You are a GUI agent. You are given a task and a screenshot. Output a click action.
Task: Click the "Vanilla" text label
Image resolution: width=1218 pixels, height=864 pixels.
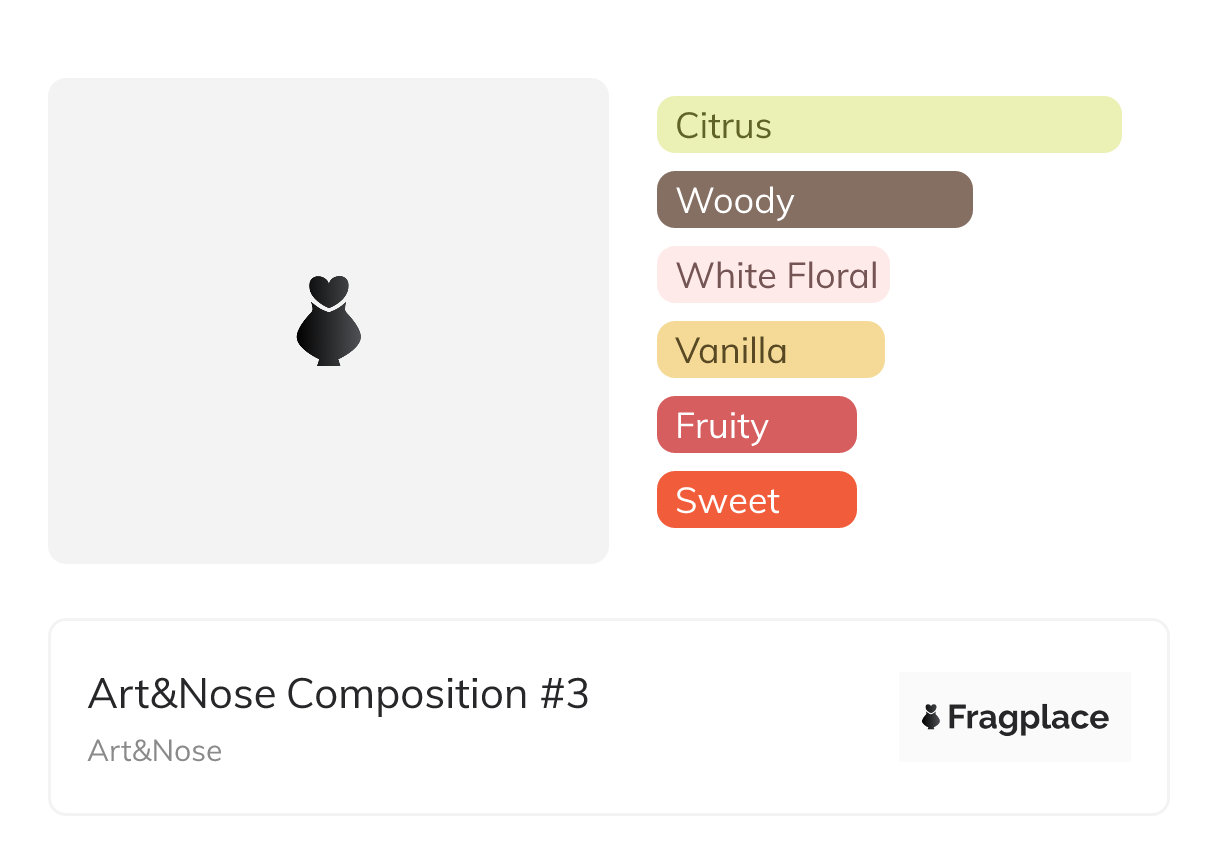pyautogui.click(x=731, y=351)
